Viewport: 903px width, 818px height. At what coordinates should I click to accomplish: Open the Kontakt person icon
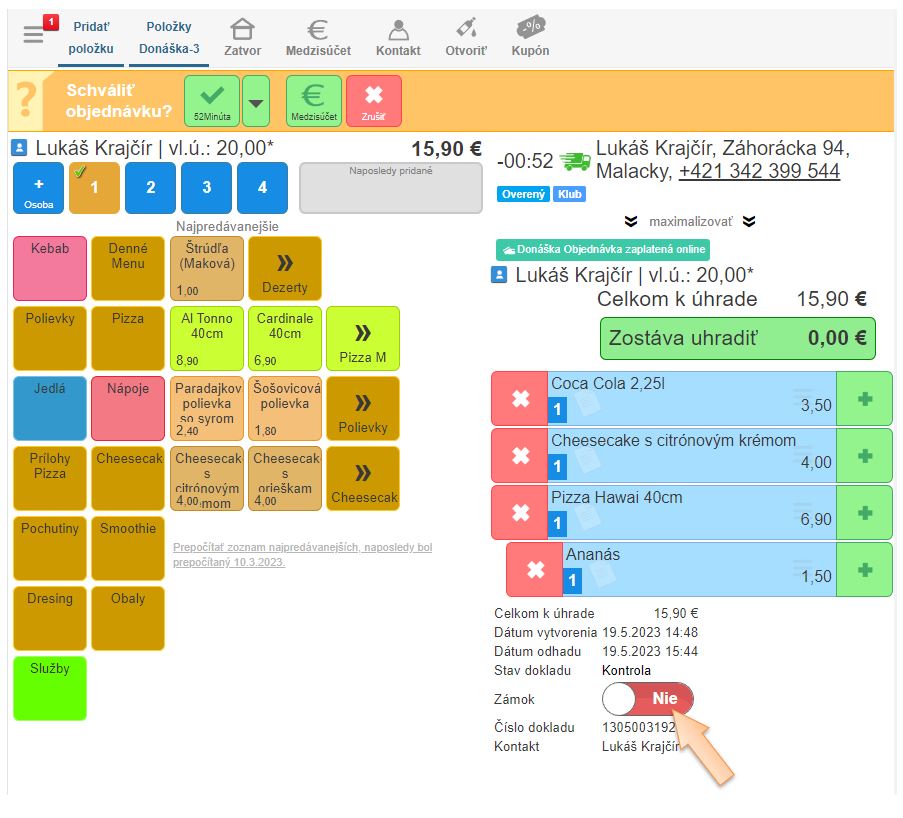tap(398, 37)
